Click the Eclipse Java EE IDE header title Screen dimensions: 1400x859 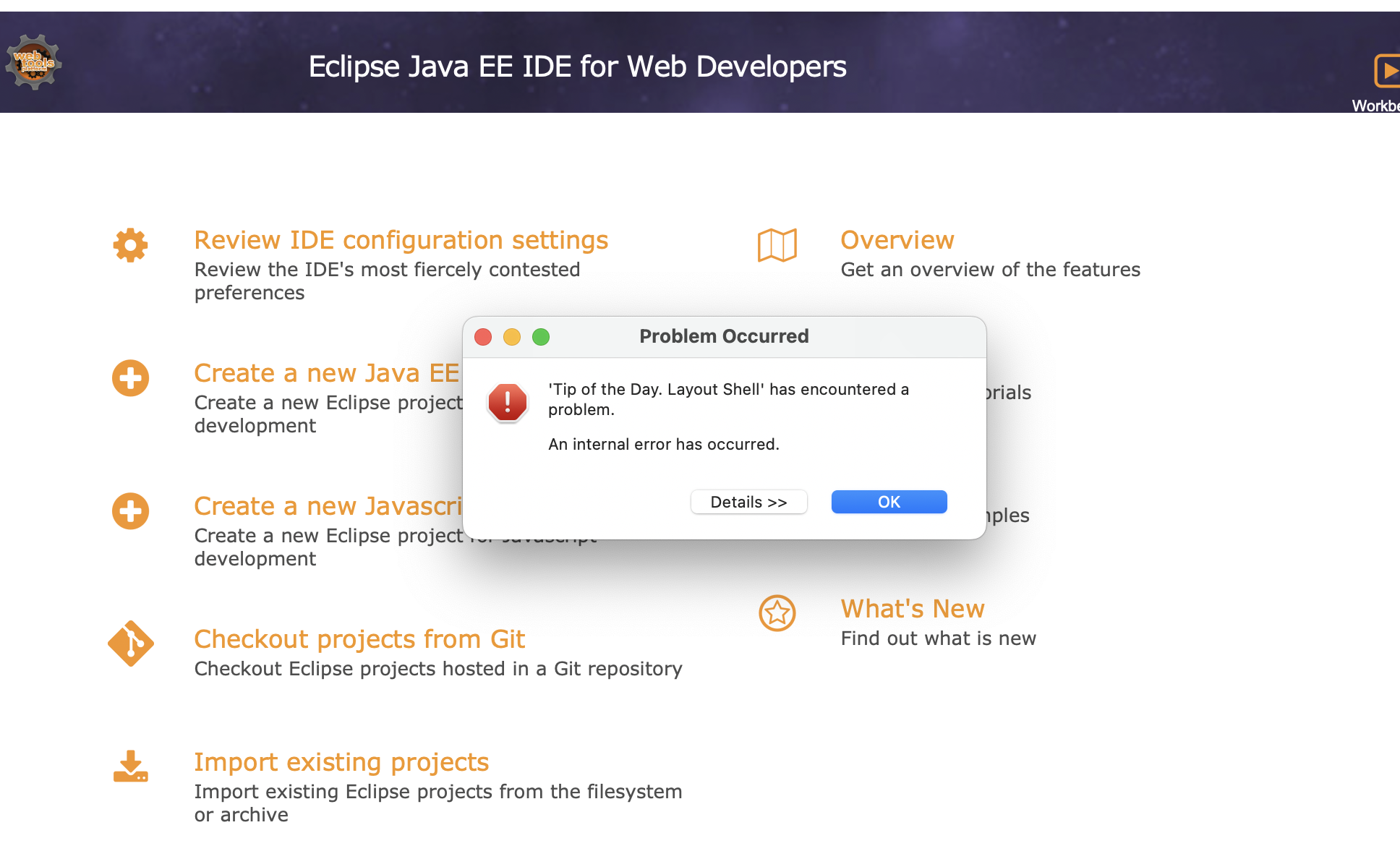point(577,67)
